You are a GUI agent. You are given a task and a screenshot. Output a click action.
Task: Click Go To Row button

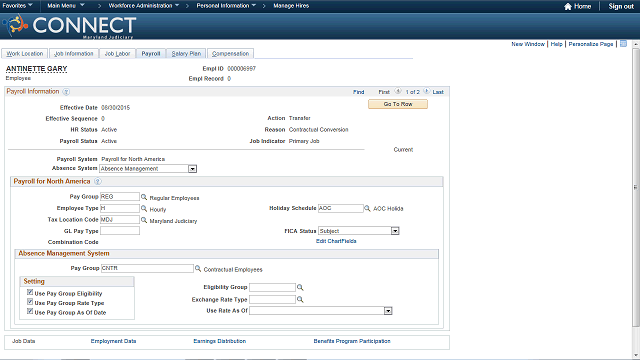click(398, 104)
